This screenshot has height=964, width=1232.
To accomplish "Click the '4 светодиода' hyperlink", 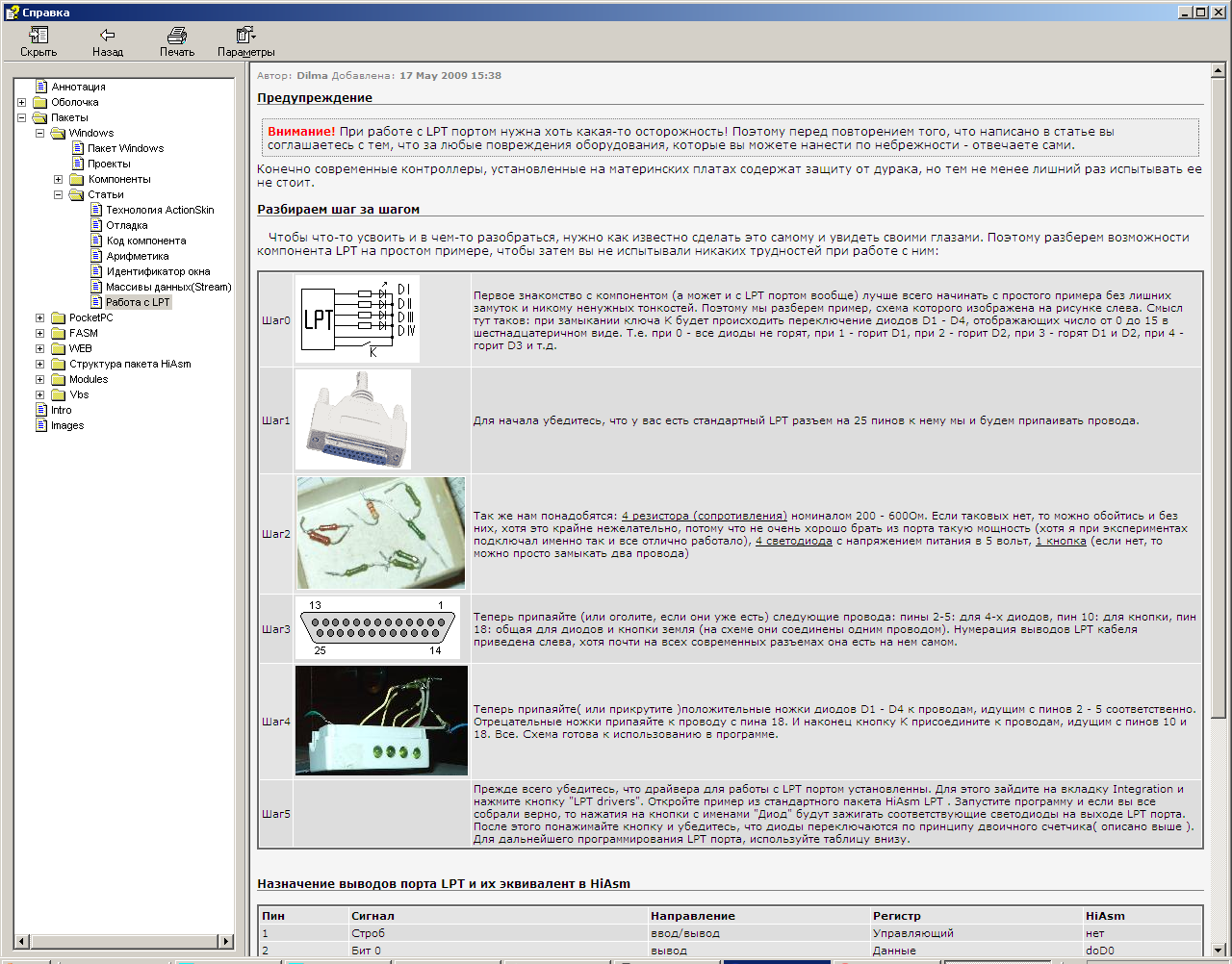I will click(793, 541).
